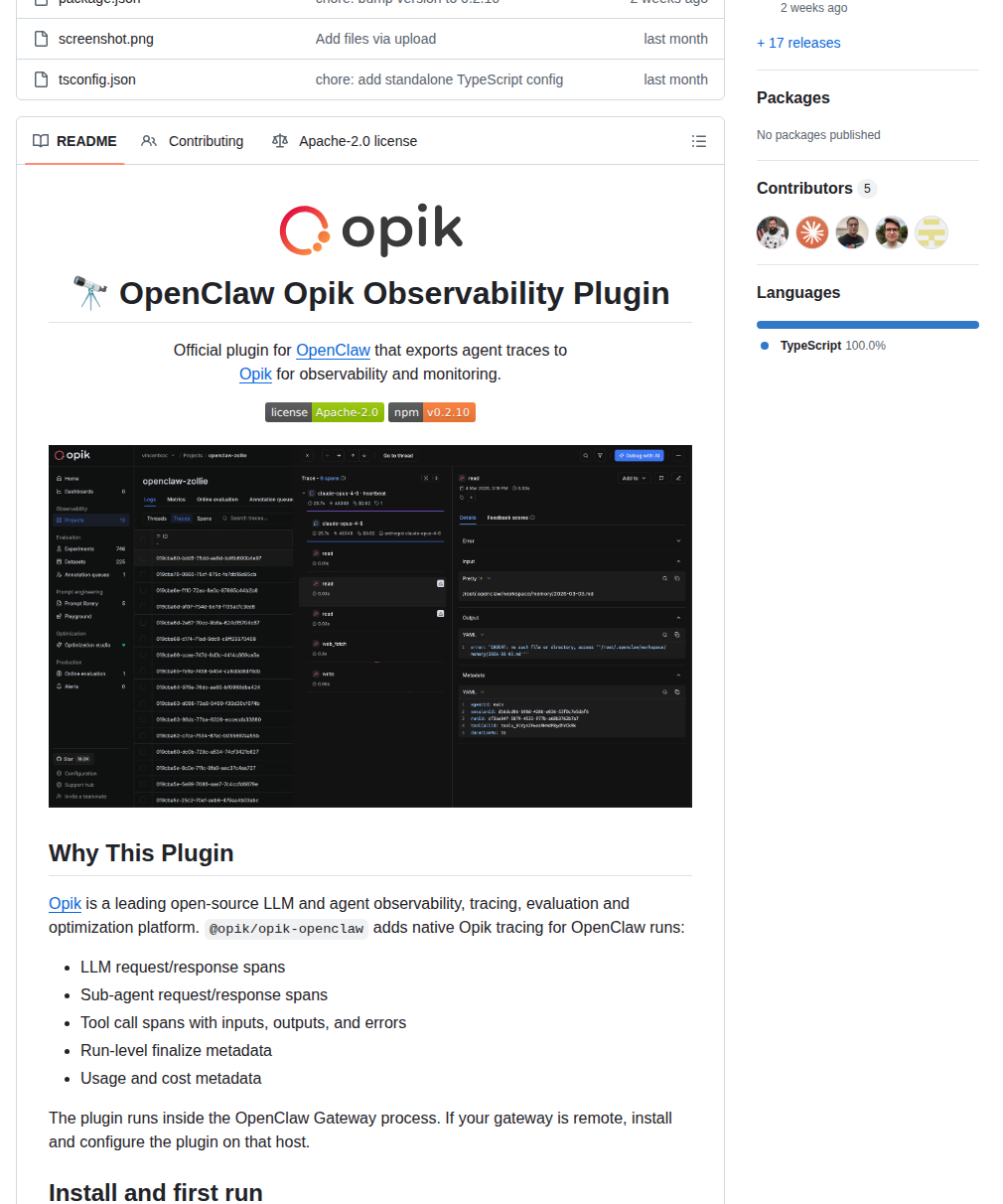Screen dimensions: 1003x1204
Task: Click the file icon beside screenshot.png
Action: 41,39
